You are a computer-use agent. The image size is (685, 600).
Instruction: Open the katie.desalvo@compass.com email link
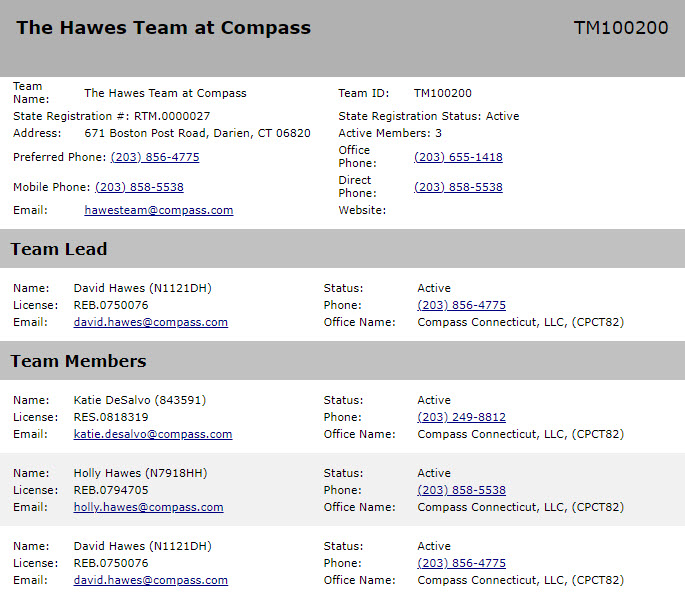[x=153, y=434]
